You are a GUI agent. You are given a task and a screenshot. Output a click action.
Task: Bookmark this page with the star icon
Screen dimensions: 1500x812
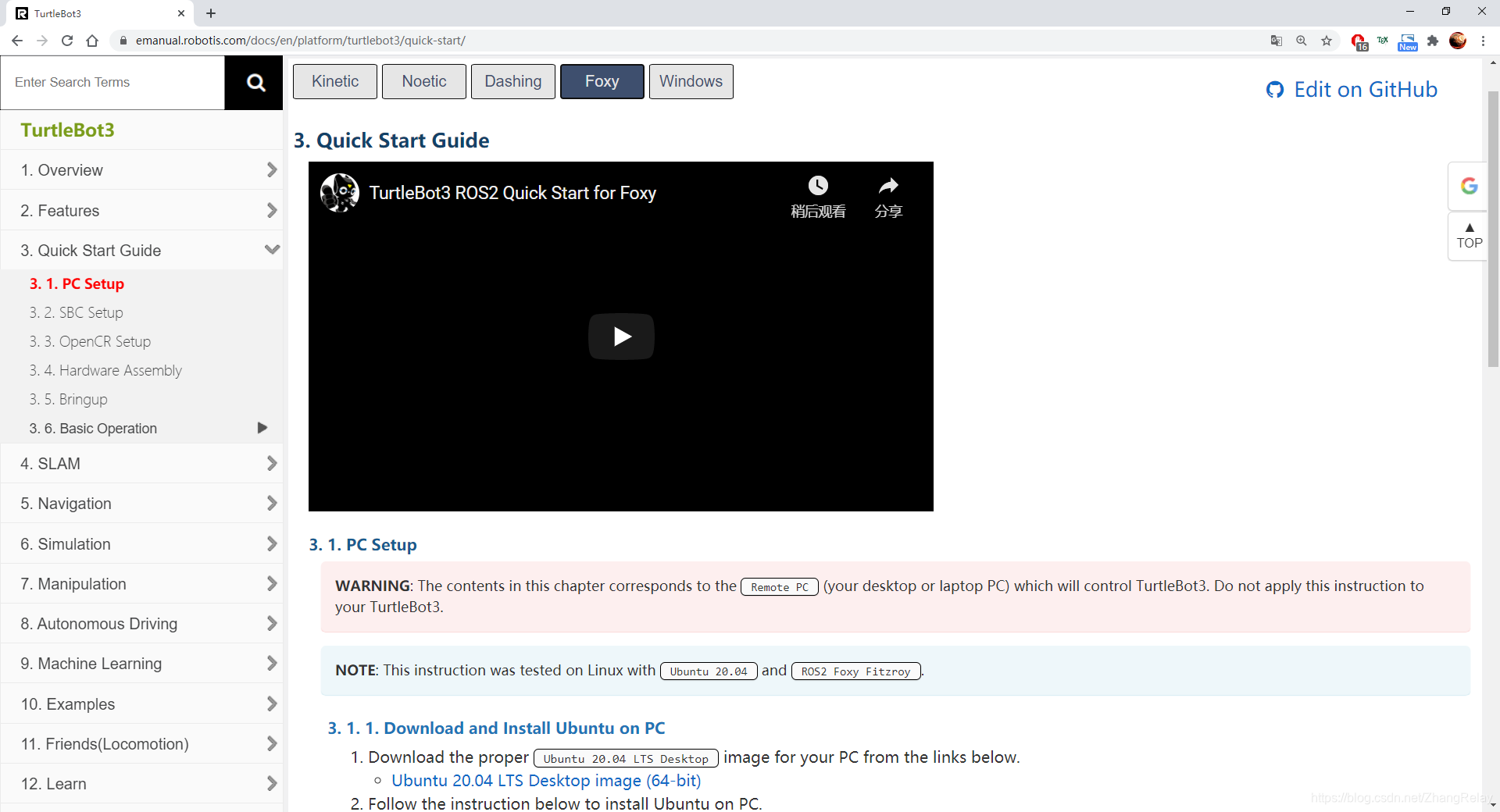pyautogui.click(x=1327, y=41)
